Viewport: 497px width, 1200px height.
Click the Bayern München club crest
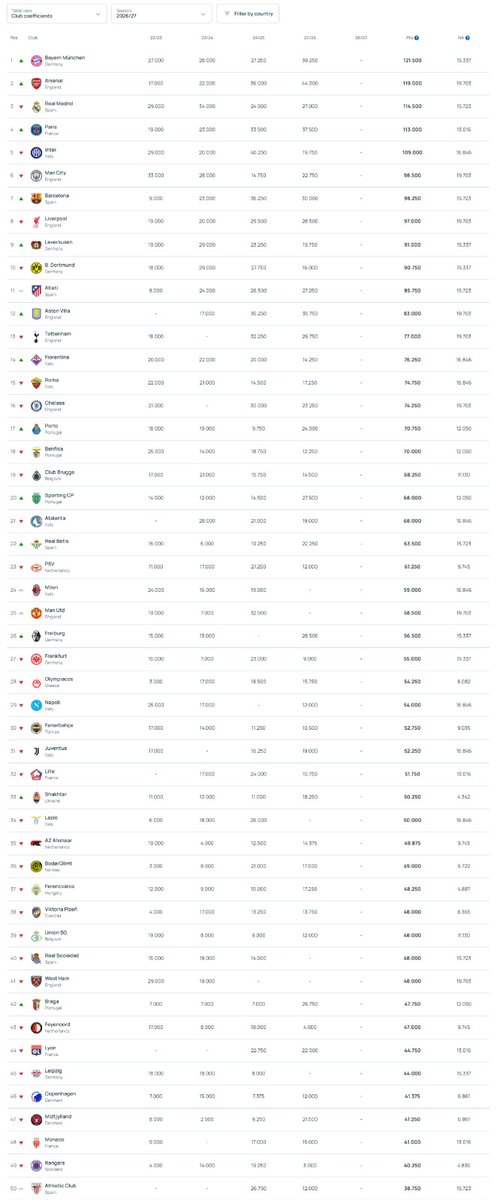tap(36, 60)
